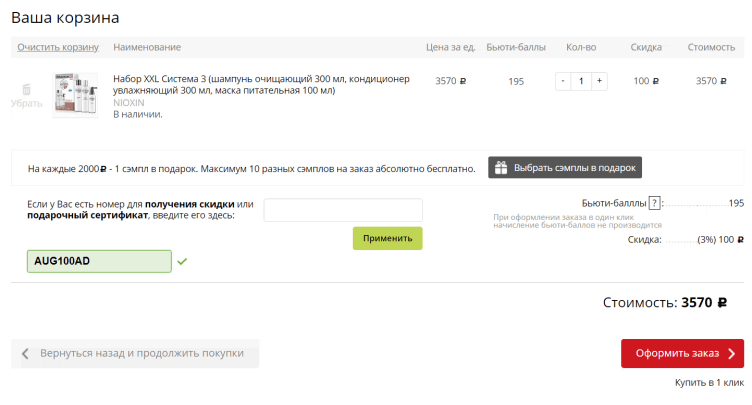This screenshot has width=752, height=405.
Task: Click the Наименование column header
Action: click(147, 47)
